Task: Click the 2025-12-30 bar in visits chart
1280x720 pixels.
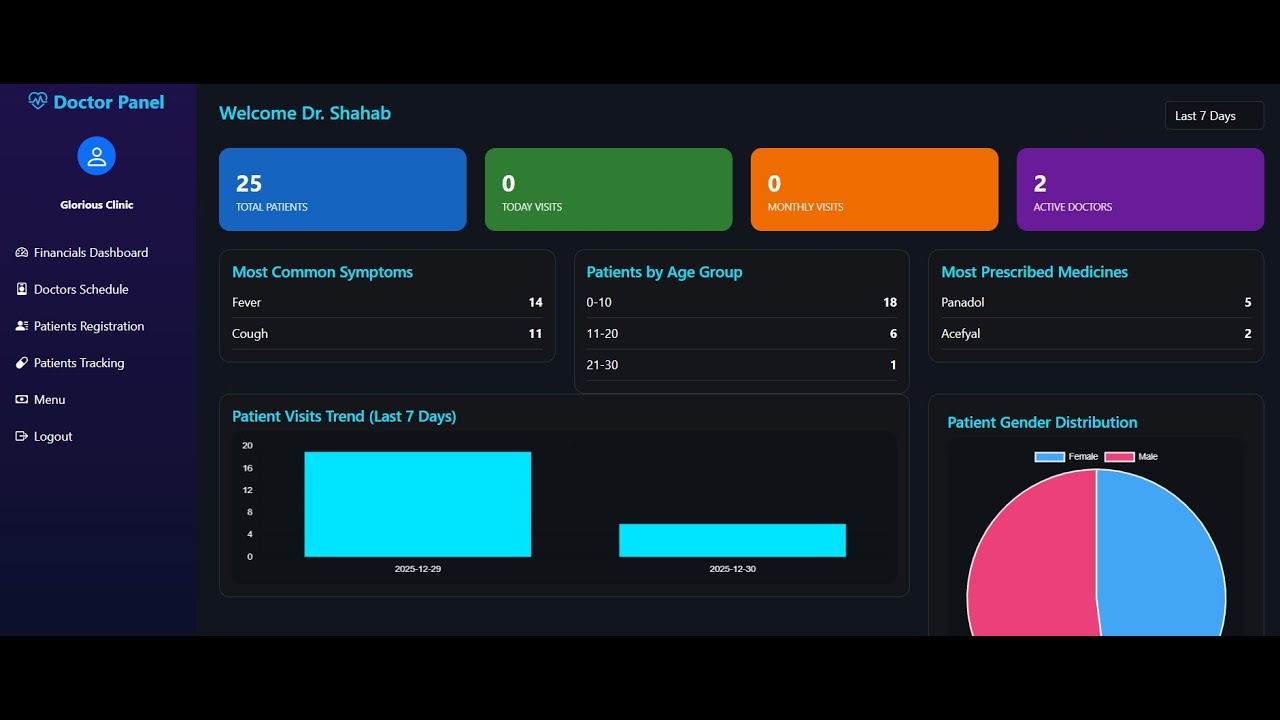Action: click(732, 540)
